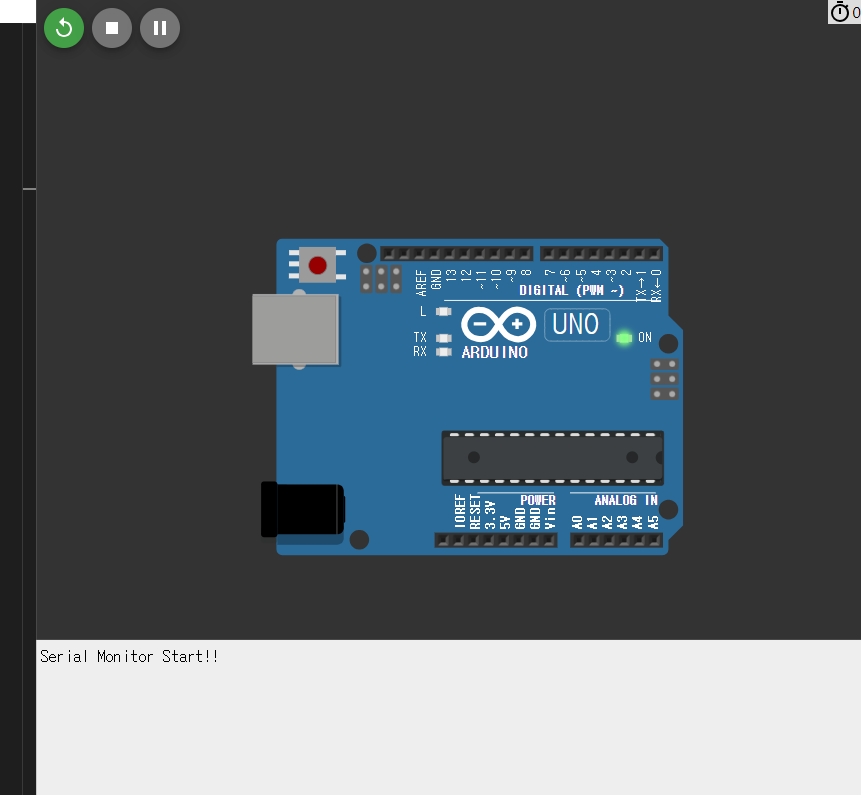
Task: Click the TX 1 pin socket
Action: click(x=640, y=254)
